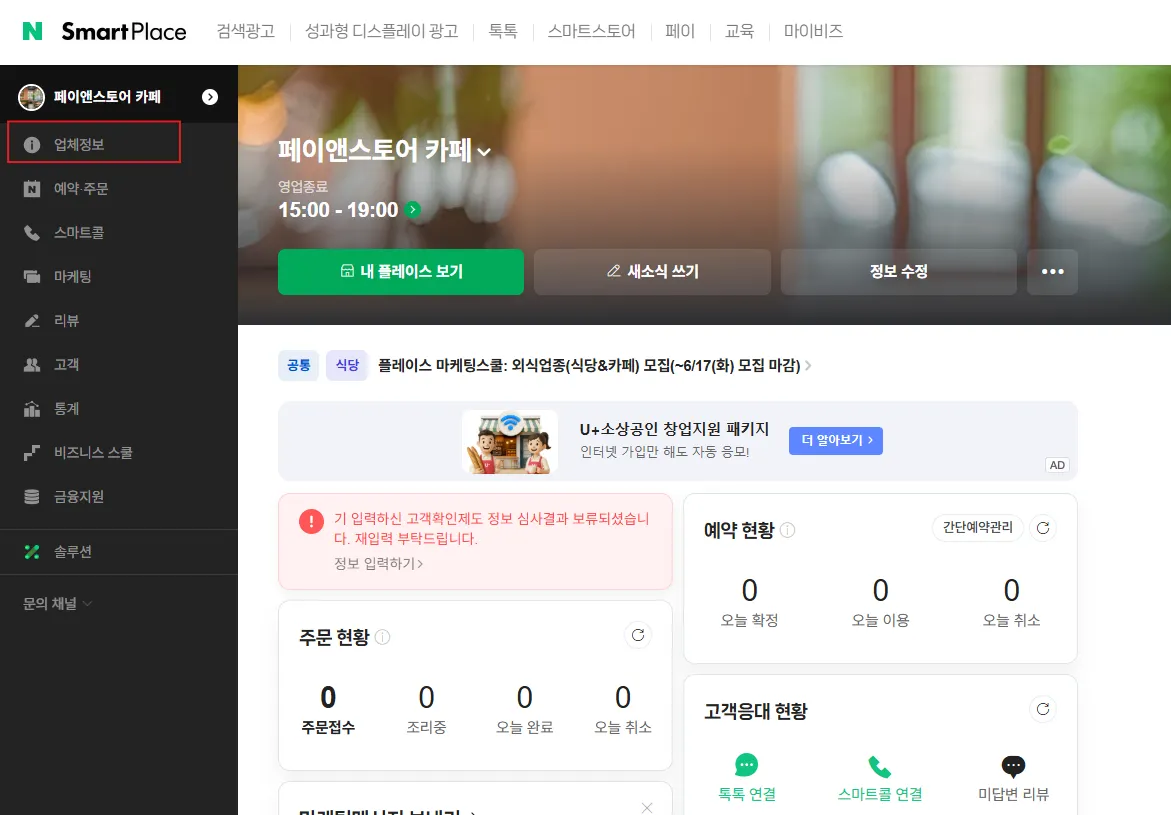Image resolution: width=1171 pixels, height=815 pixels.
Task: Open 마케팅 icon in sidebar
Action: pyautogui.click(x=31, y=276)
